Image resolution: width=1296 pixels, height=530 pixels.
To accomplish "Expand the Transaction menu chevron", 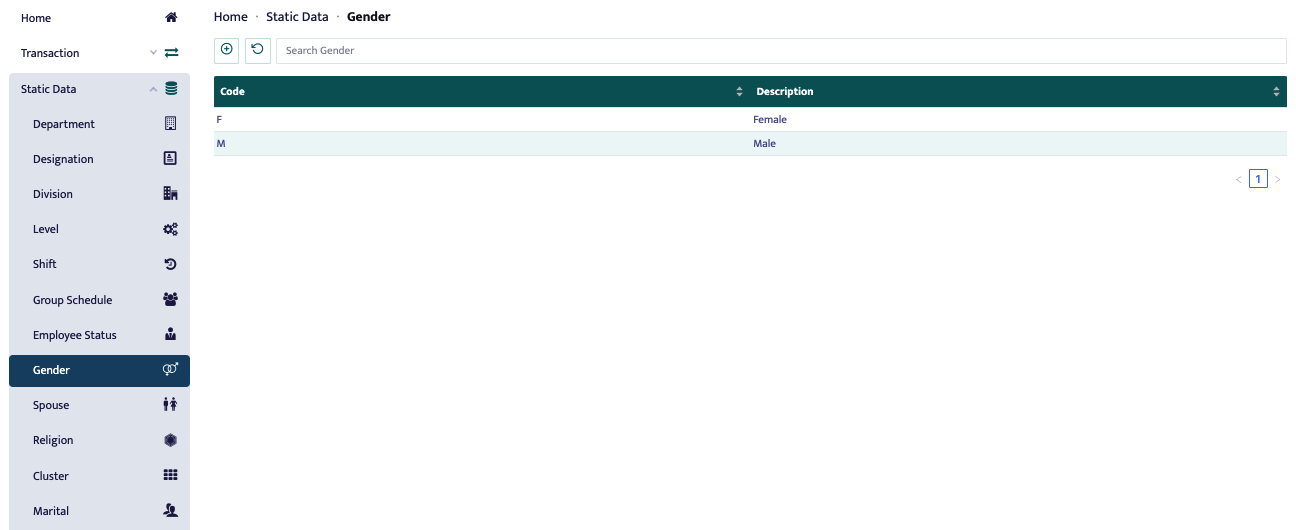I will 153,53.
